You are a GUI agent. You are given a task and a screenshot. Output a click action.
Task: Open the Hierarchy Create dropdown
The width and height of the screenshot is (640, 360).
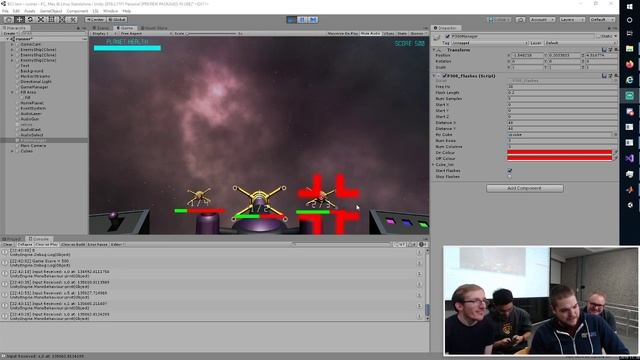[10, 33]
